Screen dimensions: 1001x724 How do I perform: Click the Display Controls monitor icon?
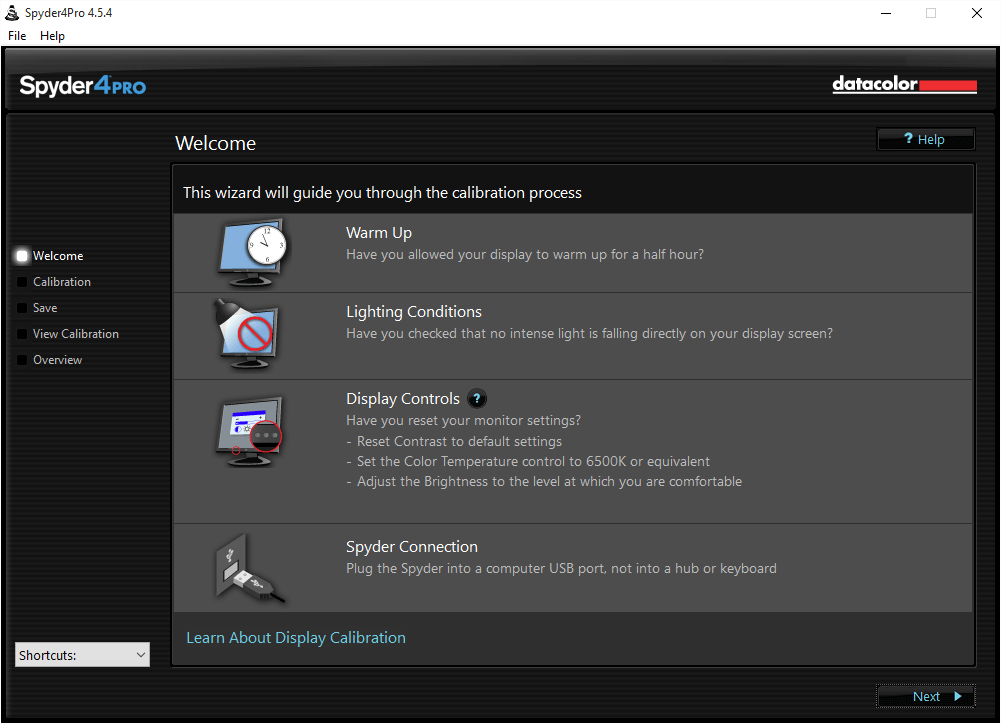[x=250, y=432]
